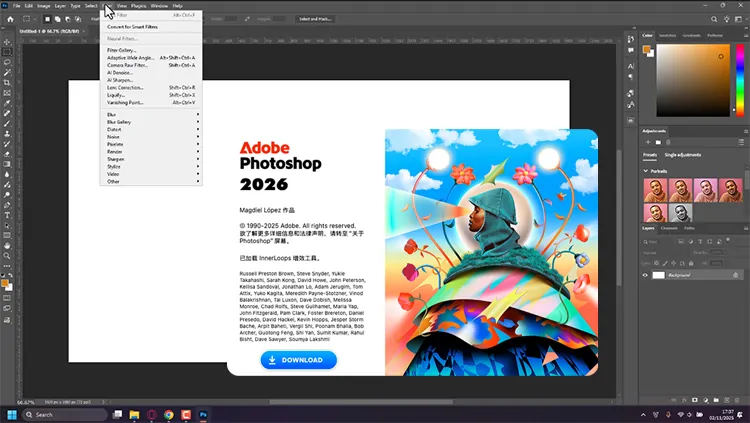Select the Blur tool
Screen dimensions: 750x423
7,174
